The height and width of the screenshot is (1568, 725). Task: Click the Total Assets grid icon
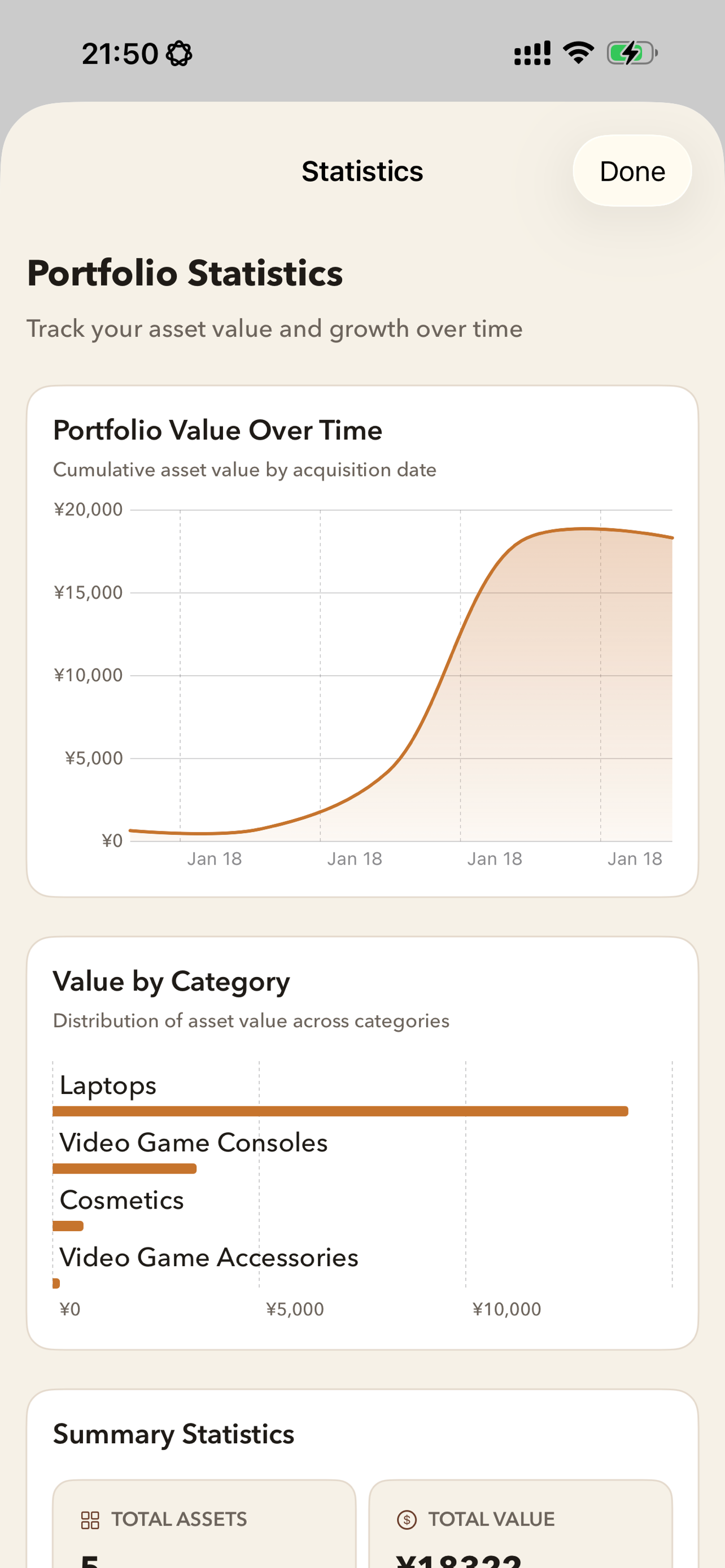point(90,1520)
